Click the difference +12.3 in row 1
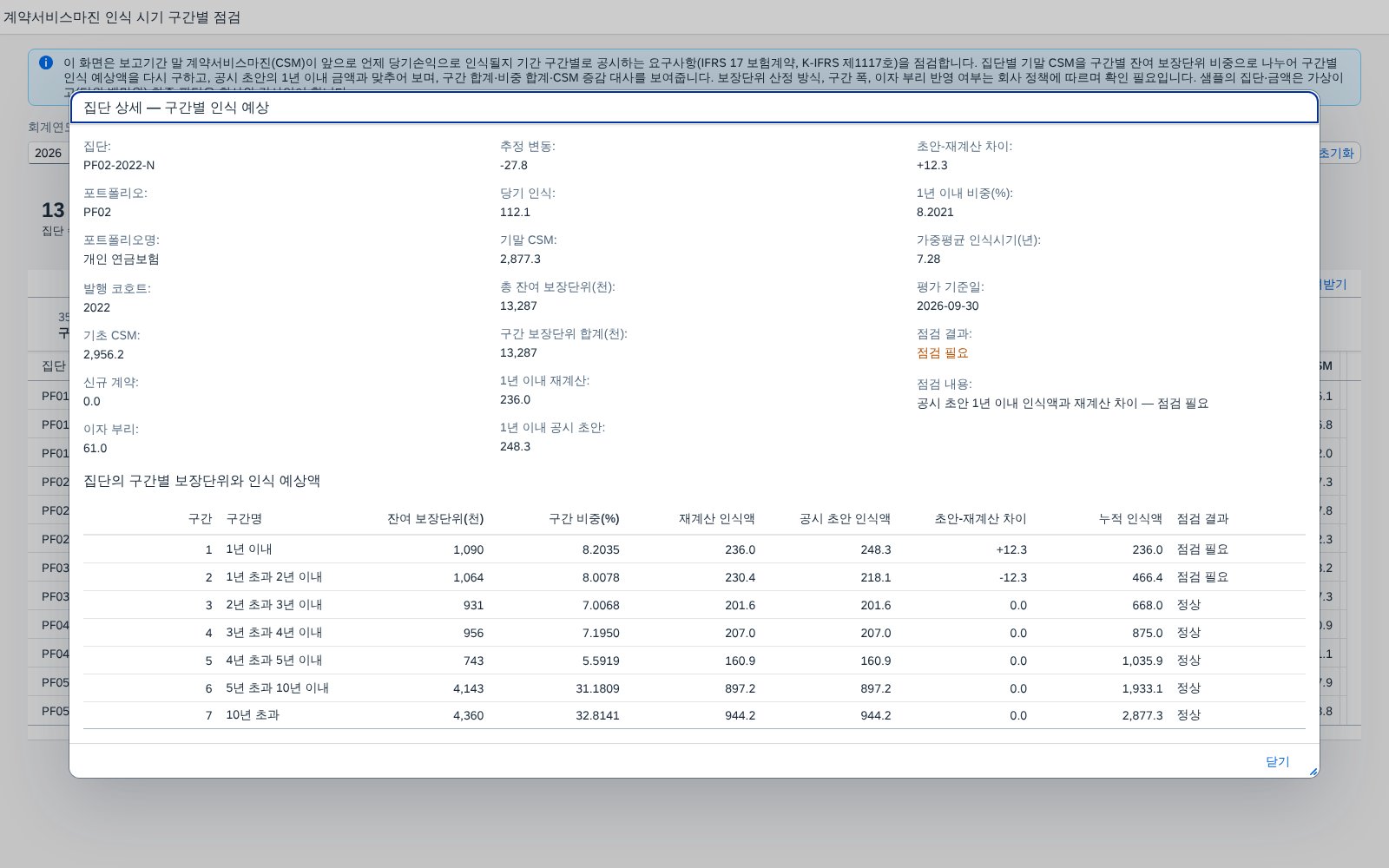This screenshot has height=868, width=1389. [1010, 549]
